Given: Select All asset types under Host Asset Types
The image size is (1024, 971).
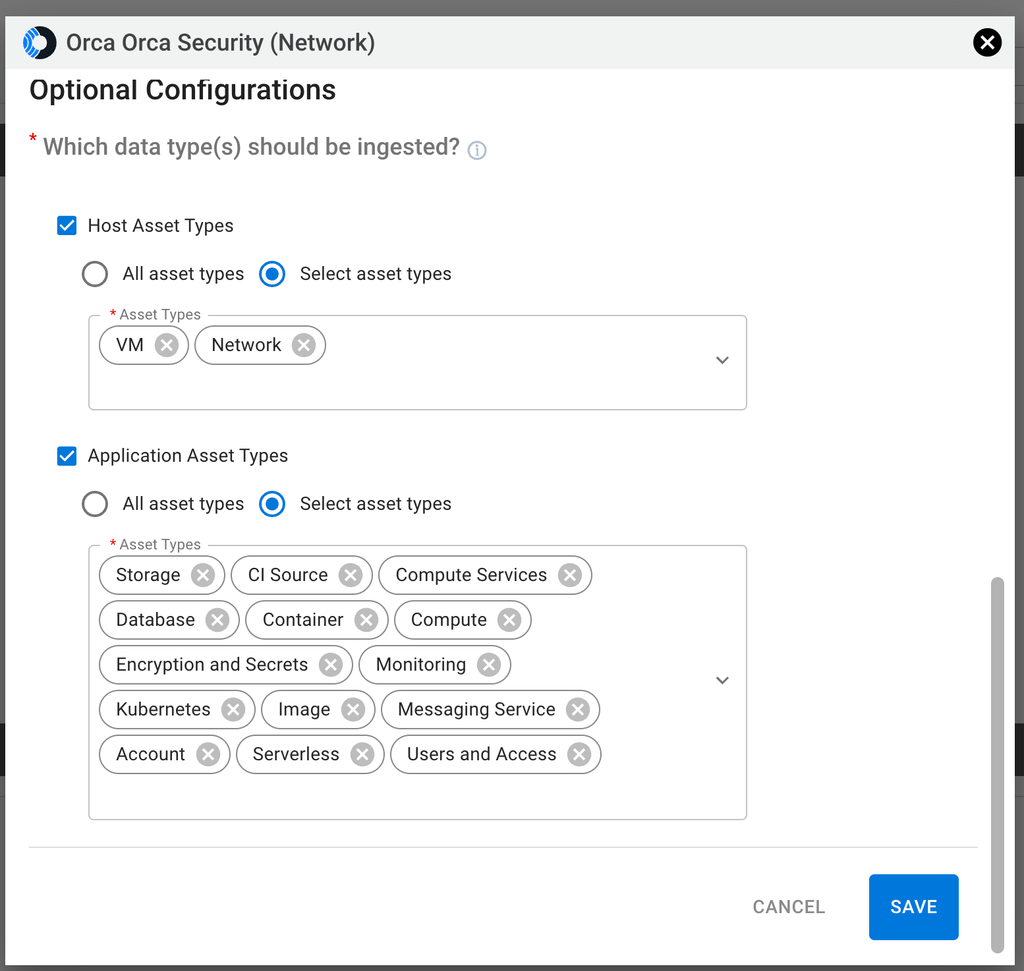Looking at the screenshot, I should tap(95, 274).
